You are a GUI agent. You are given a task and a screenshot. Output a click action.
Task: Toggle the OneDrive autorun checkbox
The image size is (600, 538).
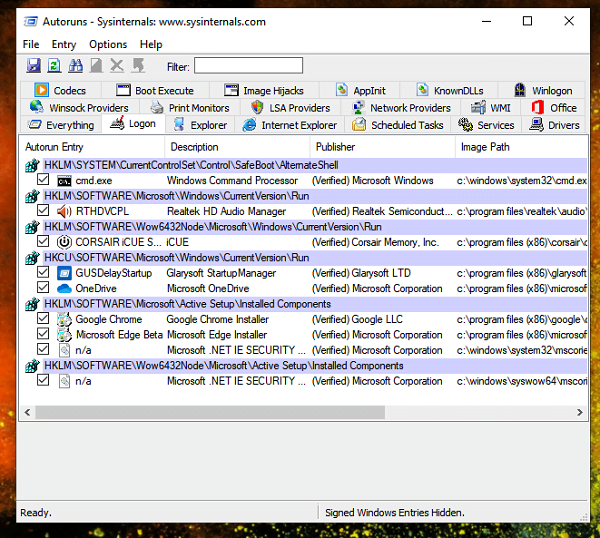[43, 287]
